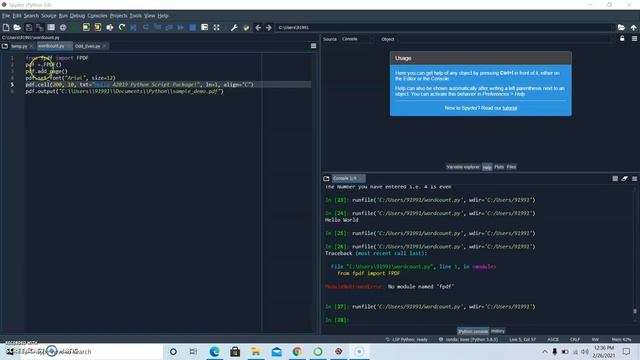Select the IPython console bottom tab
This screenshot has height=360, width=640.
click(473, 331)
